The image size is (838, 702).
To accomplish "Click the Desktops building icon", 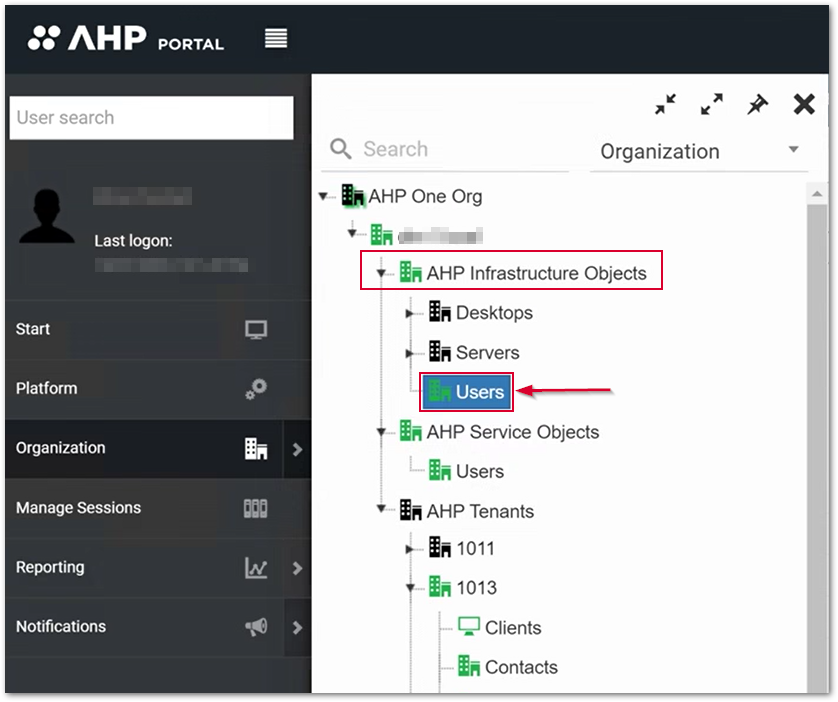I will pyautogui.click(x=440, y=311).
